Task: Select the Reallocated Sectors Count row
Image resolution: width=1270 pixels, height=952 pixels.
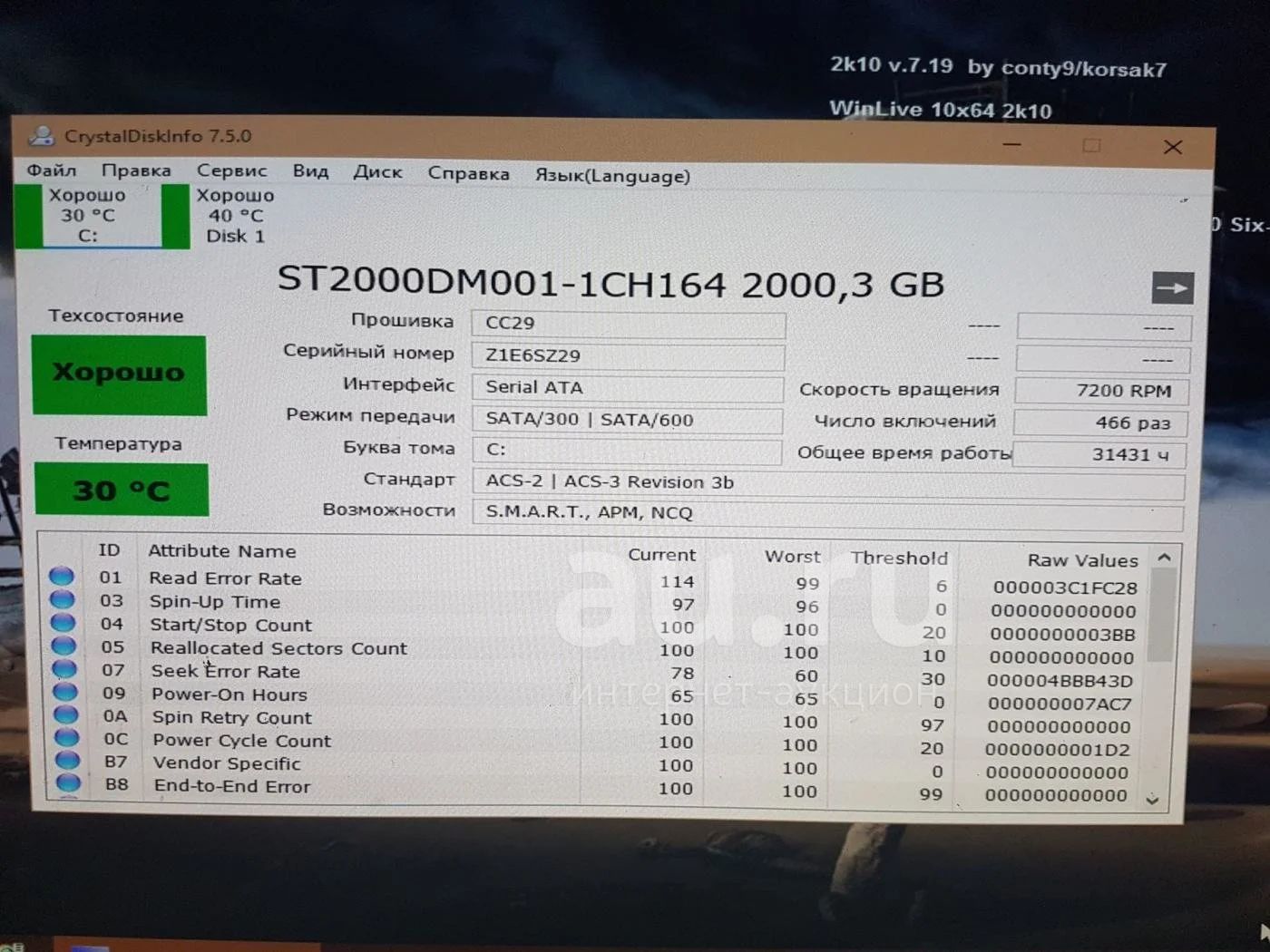Action: [x=596, y=651]
